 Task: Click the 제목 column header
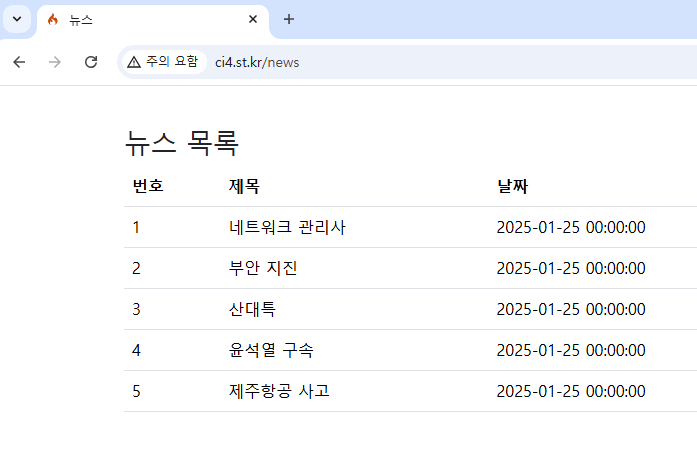(244, 186)
